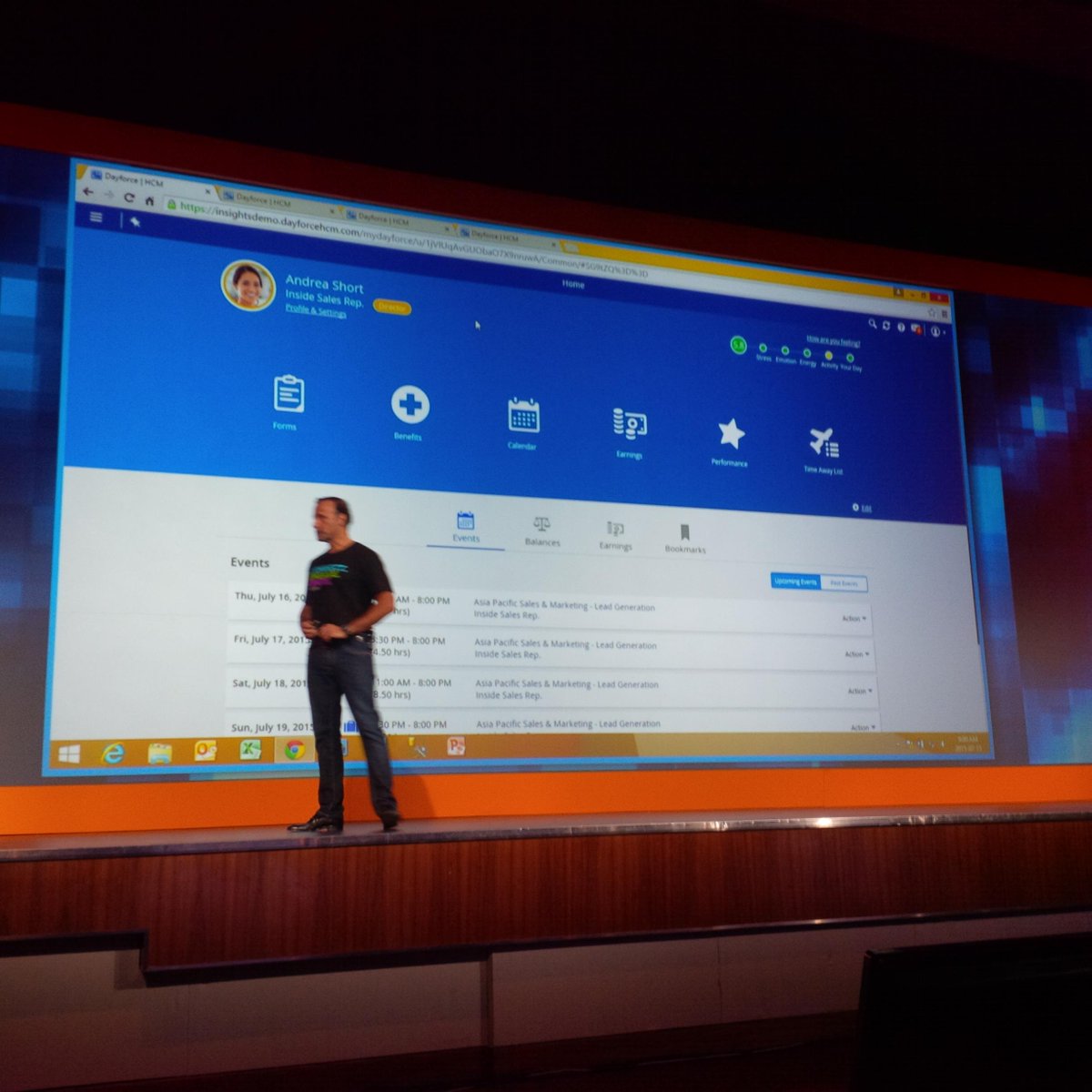1092x1092 pixels.
Task: Click the Stress level indicator dot
Action: coord(763,348)
